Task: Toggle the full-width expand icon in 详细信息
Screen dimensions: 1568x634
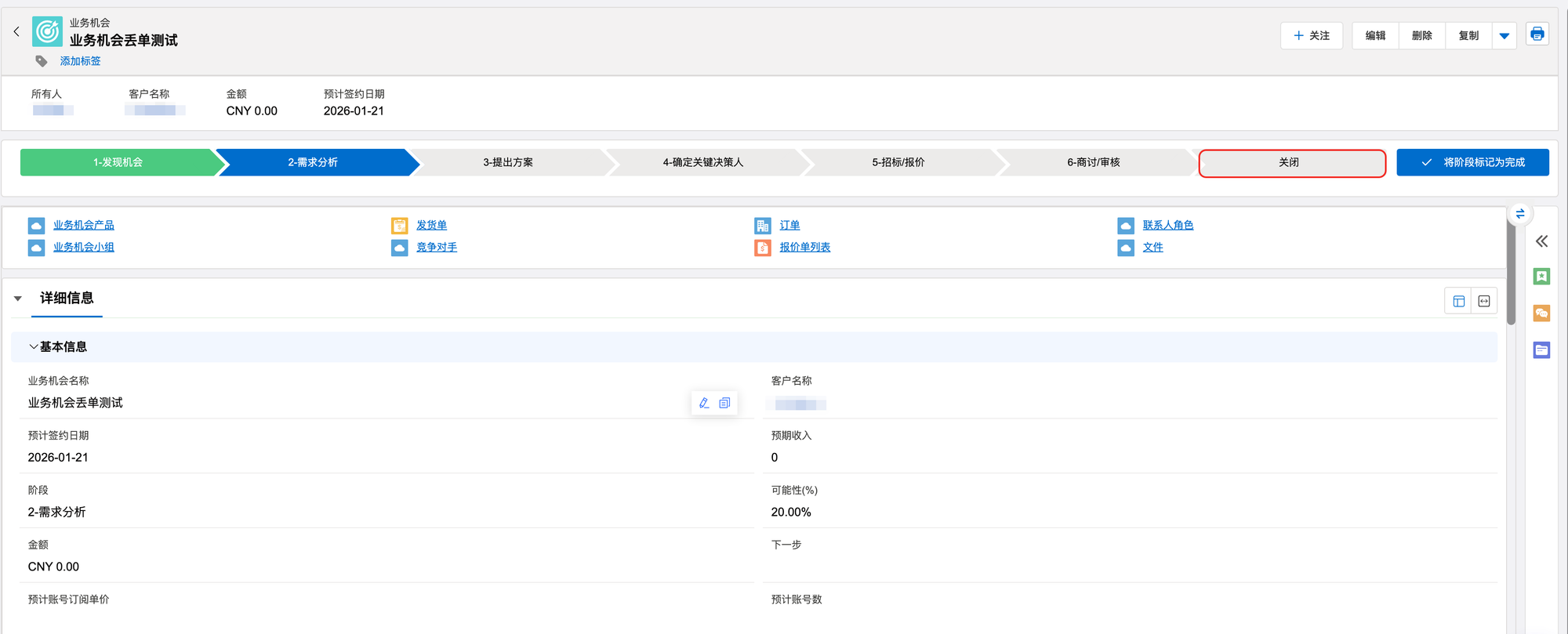Action: click(1484, 301)
